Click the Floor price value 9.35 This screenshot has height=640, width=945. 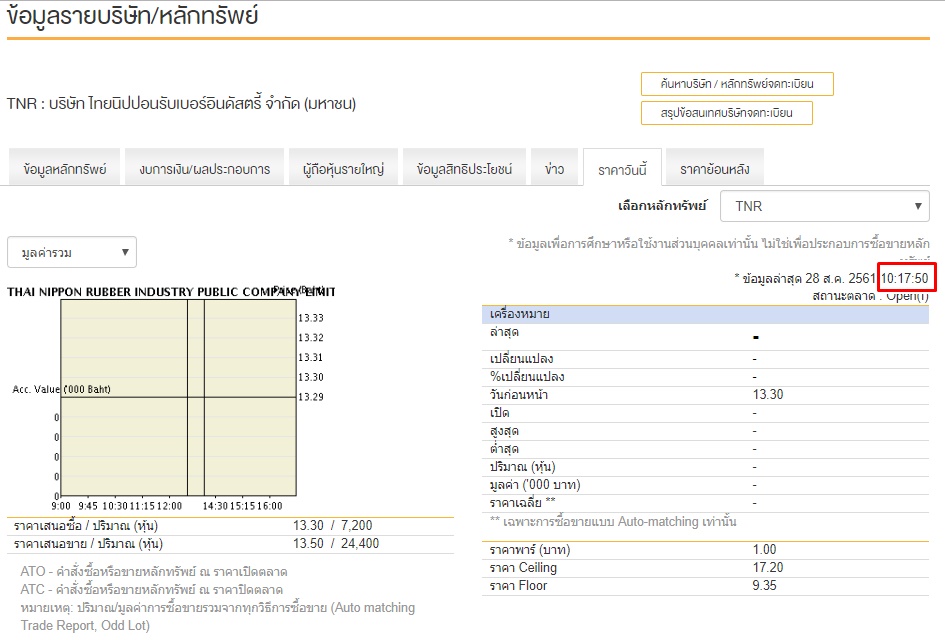click(764, 586)
